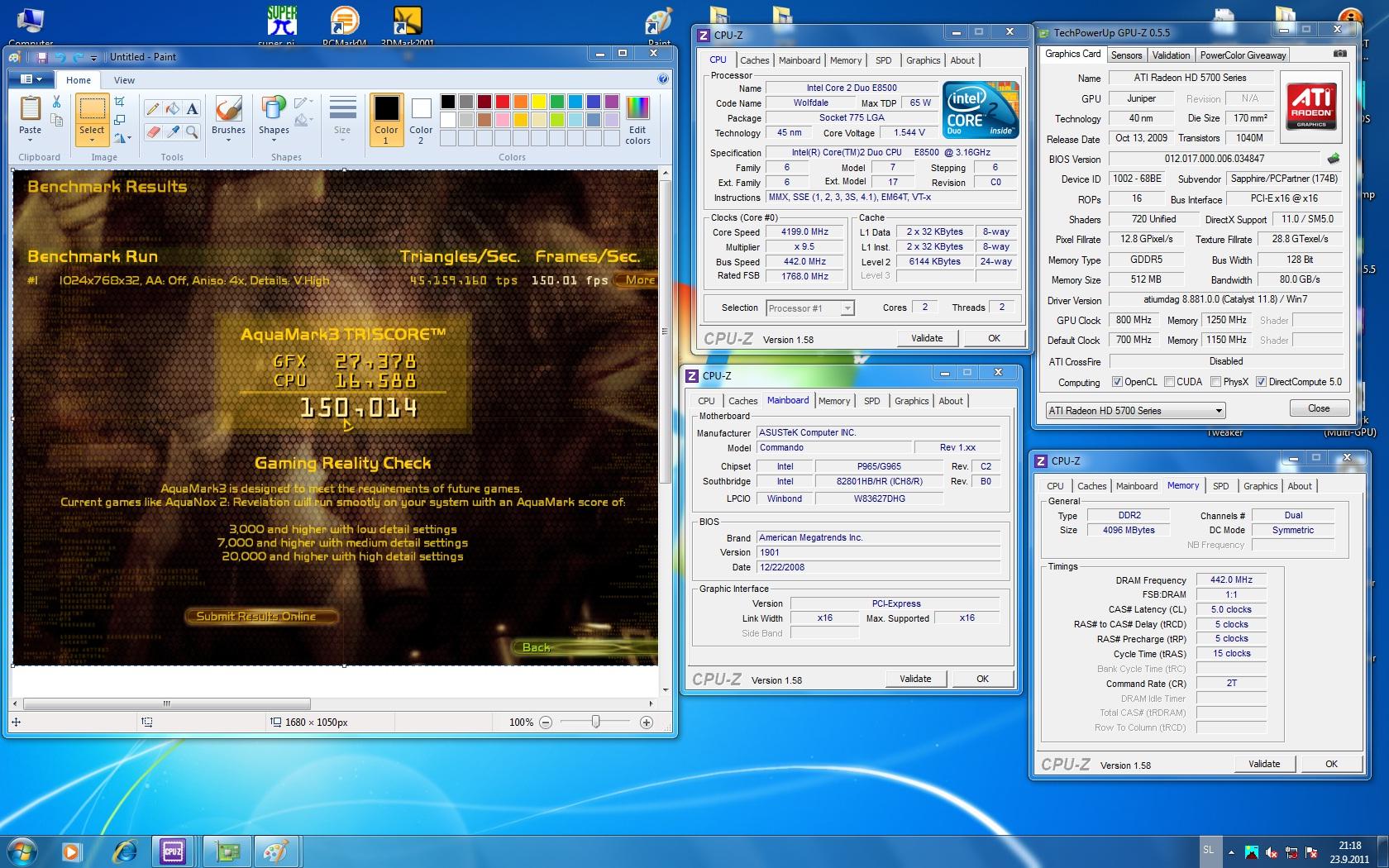This screenshot has height=868, width=1389.
Task: Open ATI Radeon HD 5700 Series dropdown
Action: (1135, 411)
